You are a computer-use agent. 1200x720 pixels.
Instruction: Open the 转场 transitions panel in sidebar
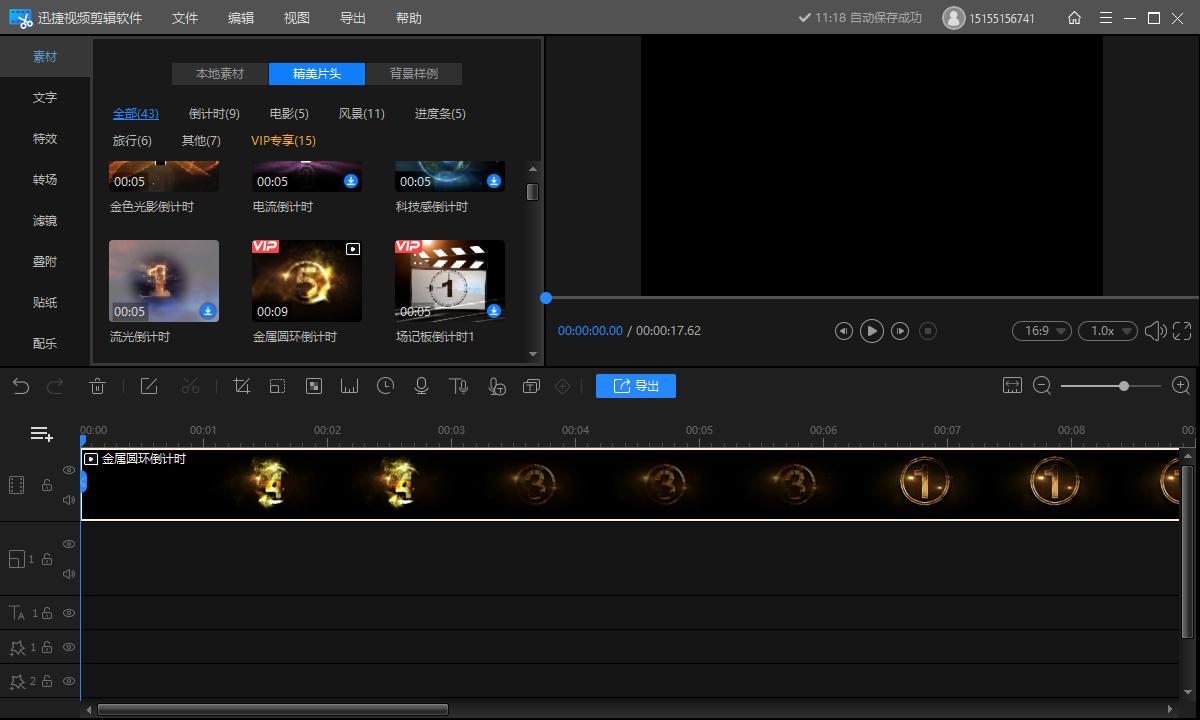tap(44, 179)
